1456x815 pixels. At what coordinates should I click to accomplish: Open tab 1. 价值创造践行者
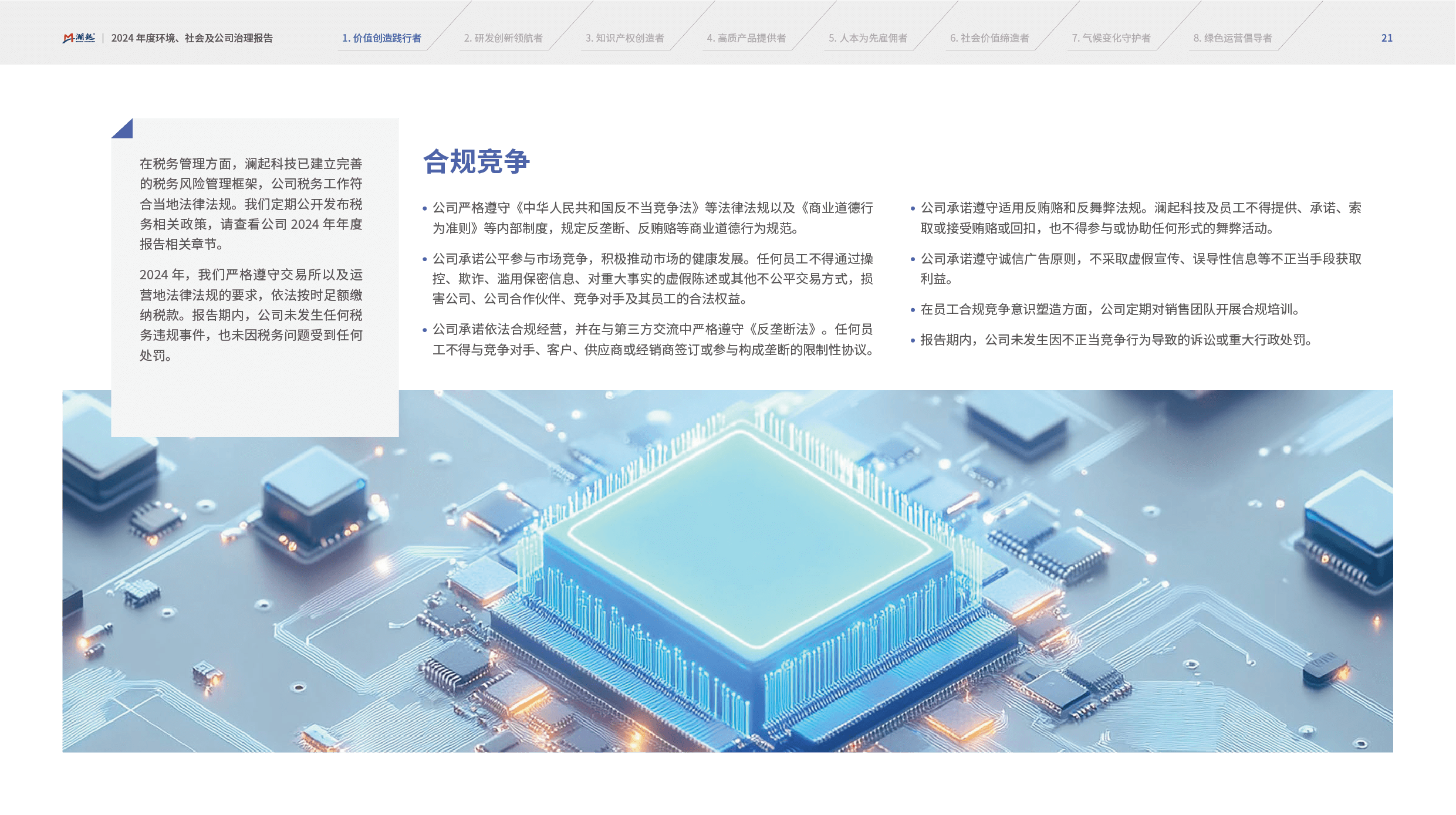pyautogui.click(x=381, y=38)
